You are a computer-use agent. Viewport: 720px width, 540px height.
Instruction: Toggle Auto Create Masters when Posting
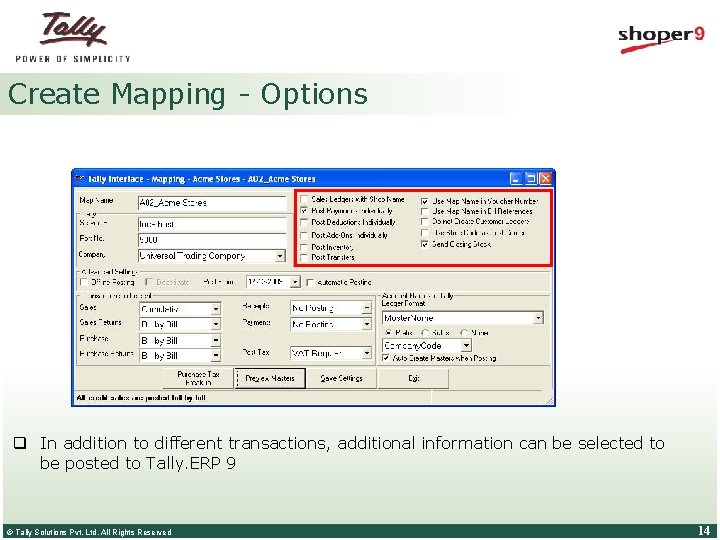pyautogui.click(x=386, y=358)
